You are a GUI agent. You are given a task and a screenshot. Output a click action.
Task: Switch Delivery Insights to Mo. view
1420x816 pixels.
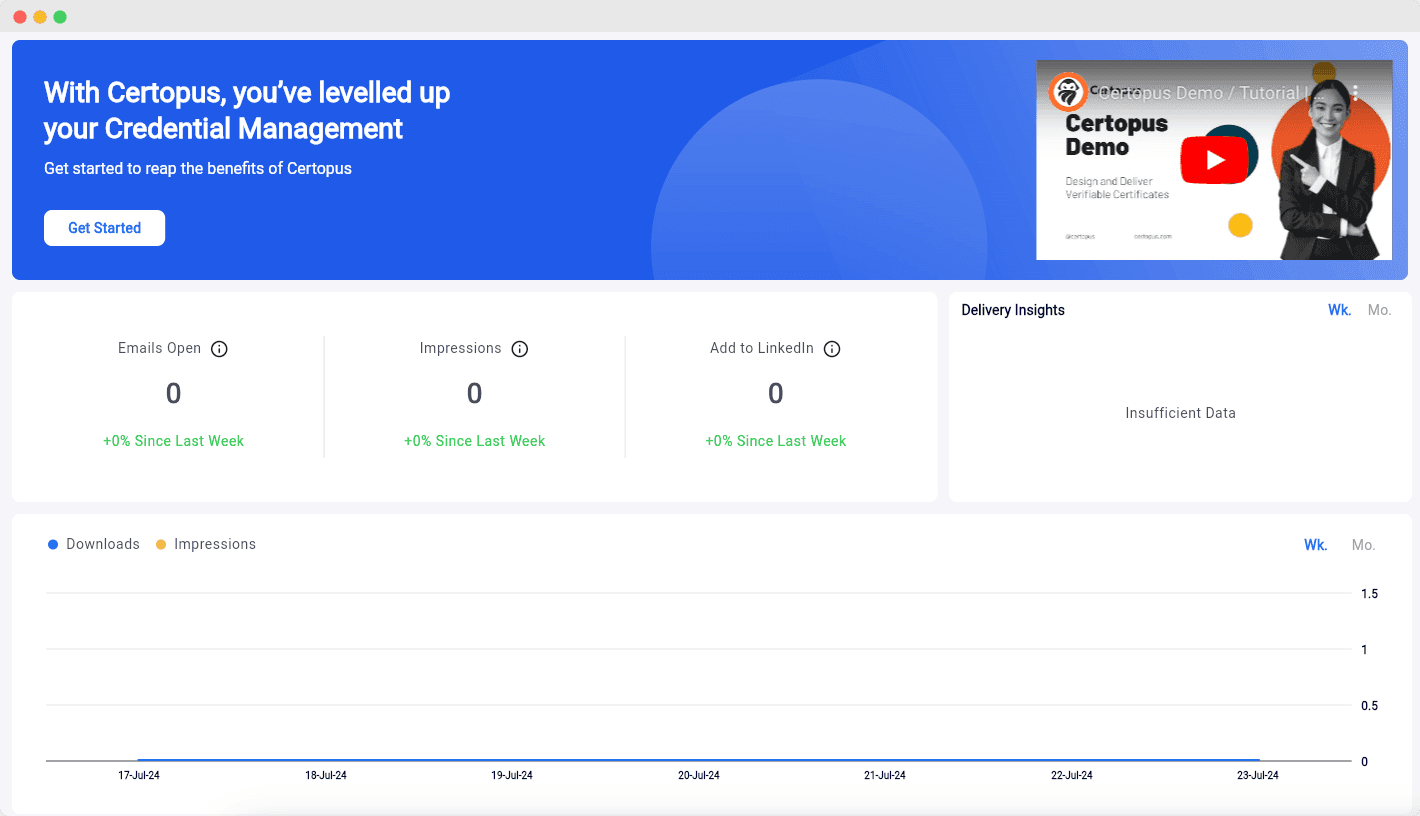click(x=1379, y=310)
